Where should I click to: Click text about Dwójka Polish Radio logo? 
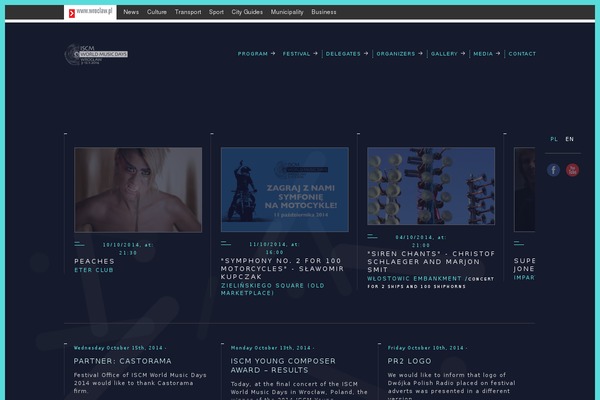tap(452, 386)
